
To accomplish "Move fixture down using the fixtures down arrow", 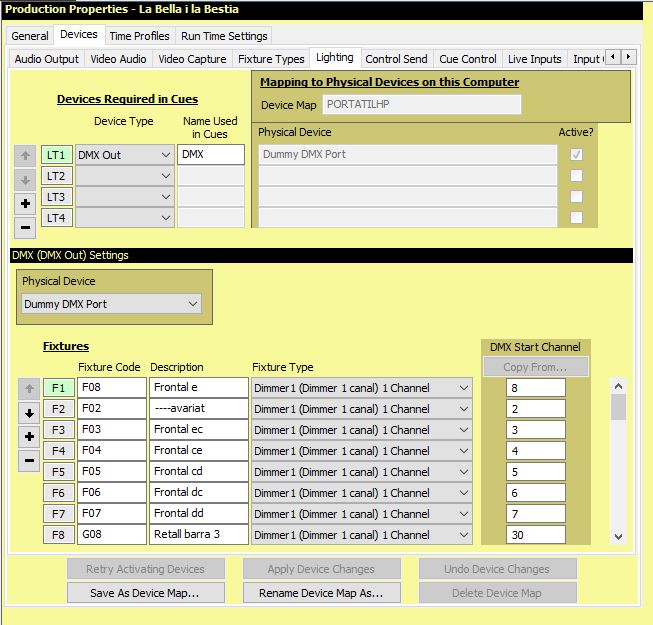I will click(x=29, y=412).
